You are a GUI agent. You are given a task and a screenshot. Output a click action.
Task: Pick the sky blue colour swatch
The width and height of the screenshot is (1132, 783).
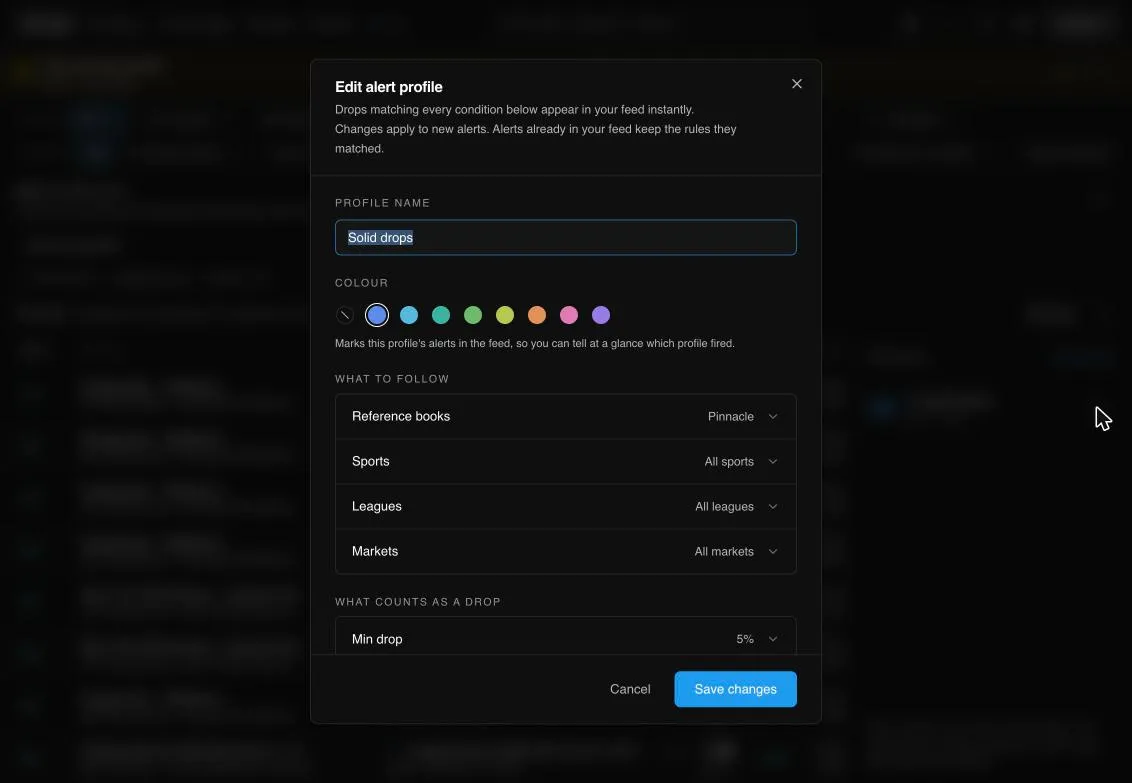pyautogui.click(x=409, y=315)
